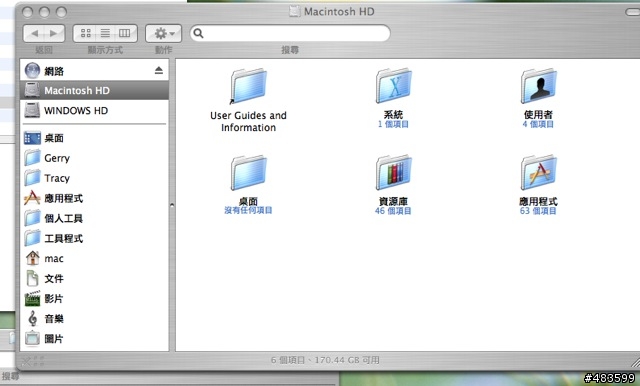The width and height of the screenshot is (640, 386).
Task: Open 應用程式 in the sidebar
Action: tap(94, 198)
